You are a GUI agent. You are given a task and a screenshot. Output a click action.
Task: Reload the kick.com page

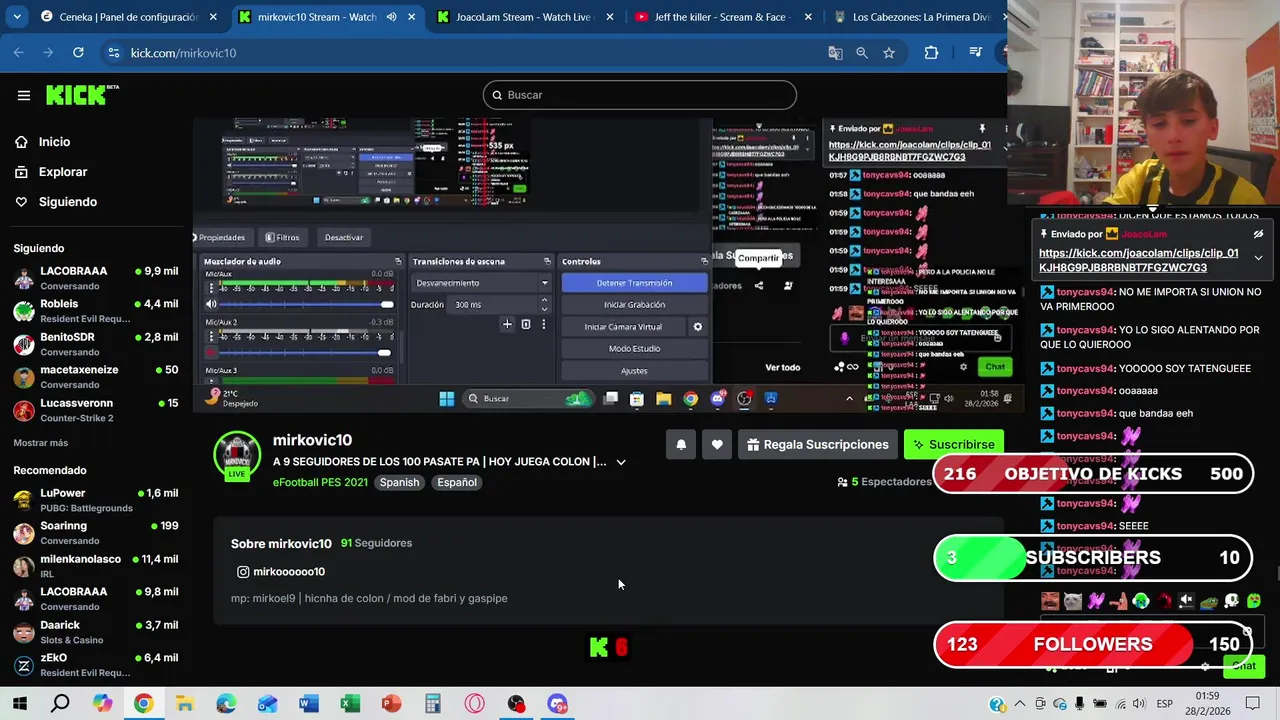(x=78, y=53)
